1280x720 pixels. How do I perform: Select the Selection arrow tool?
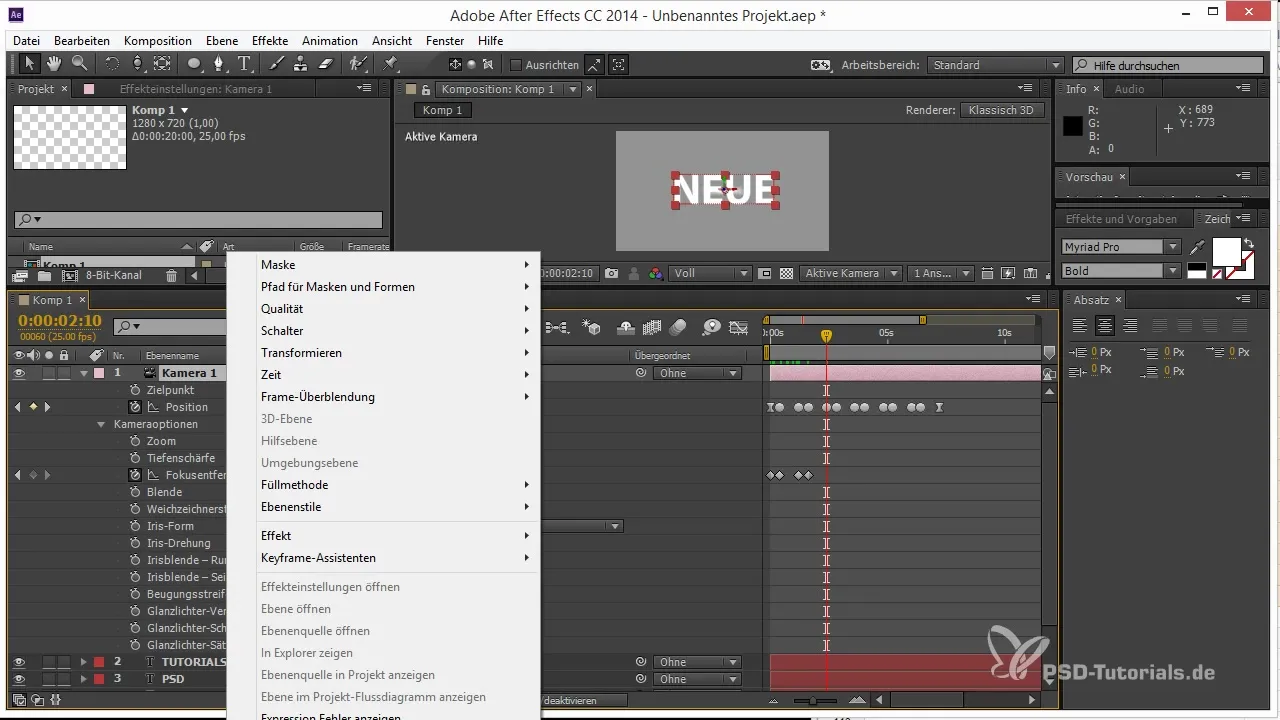[30, 64]
